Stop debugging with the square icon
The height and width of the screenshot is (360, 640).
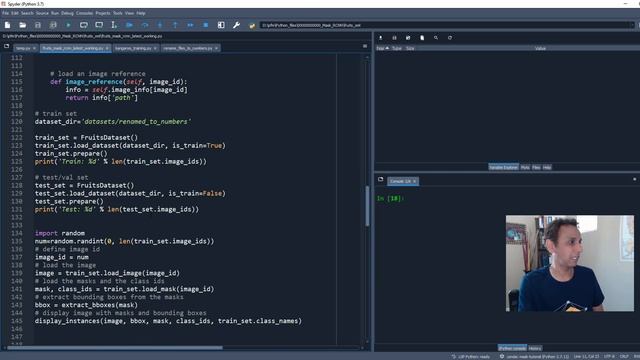coord(206,25)
